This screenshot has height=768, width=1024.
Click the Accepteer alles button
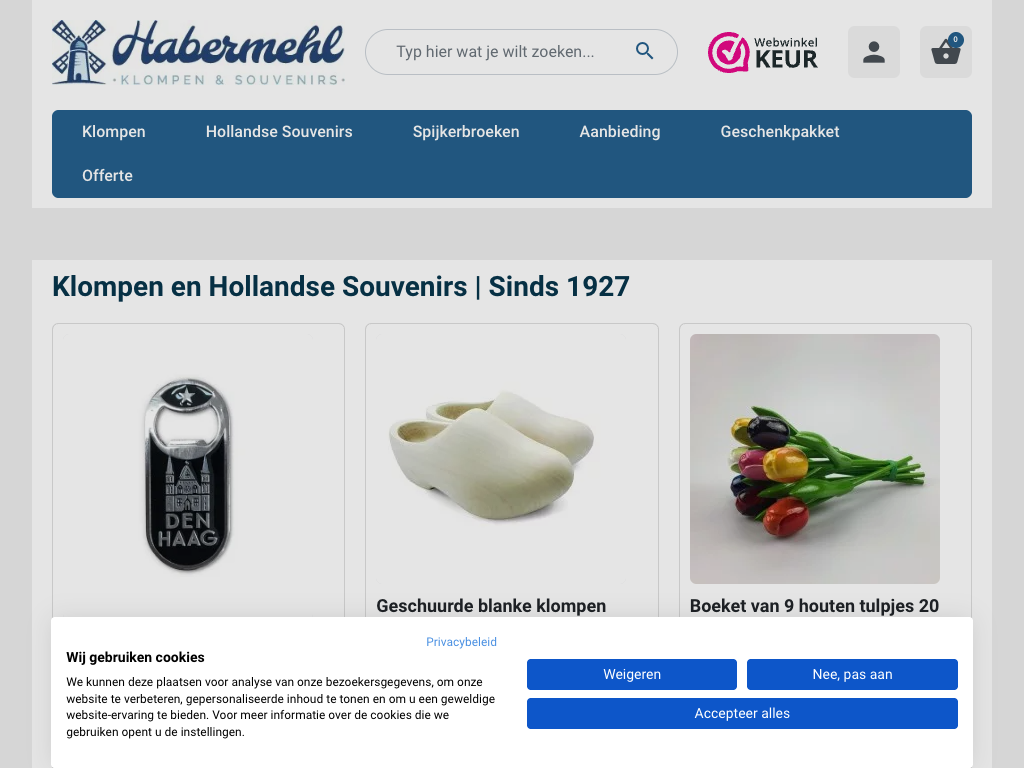click(x=742, y=714)
